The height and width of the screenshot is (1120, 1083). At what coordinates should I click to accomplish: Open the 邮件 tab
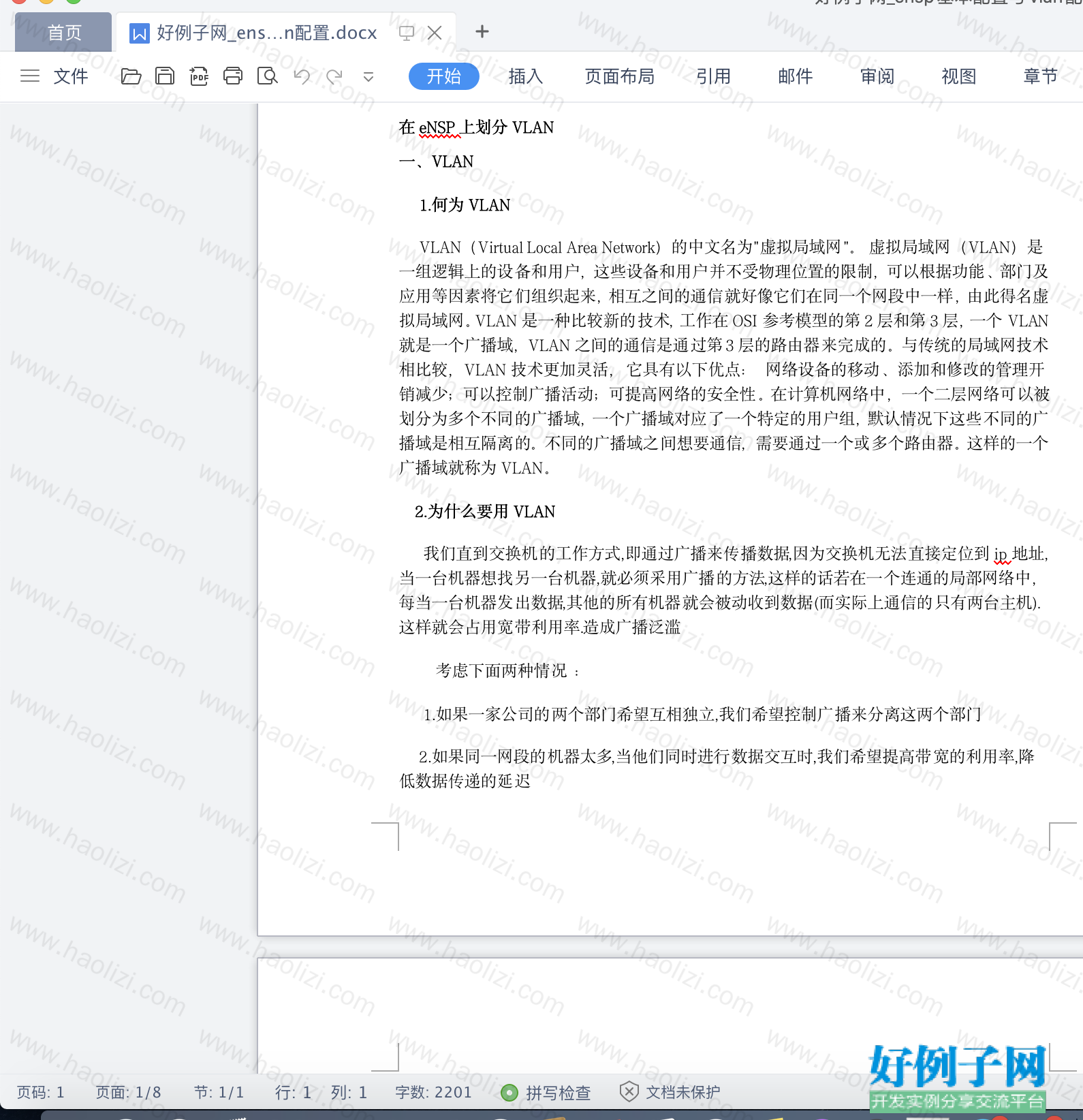pos(796,76)
